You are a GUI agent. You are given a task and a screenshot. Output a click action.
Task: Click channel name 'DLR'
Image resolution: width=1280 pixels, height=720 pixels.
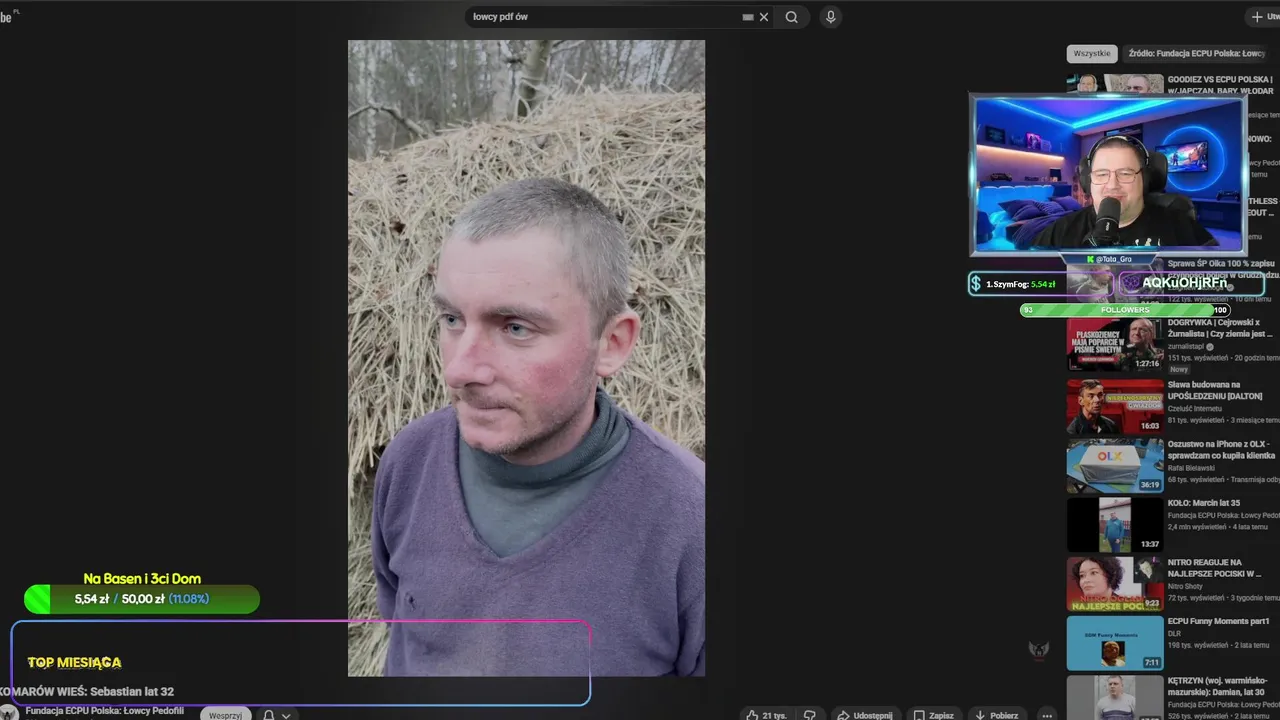[1174, 633]
